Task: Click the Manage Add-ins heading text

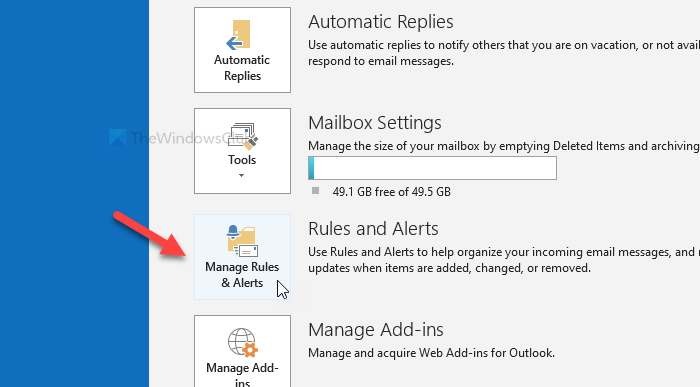Action: click(376, 330)
